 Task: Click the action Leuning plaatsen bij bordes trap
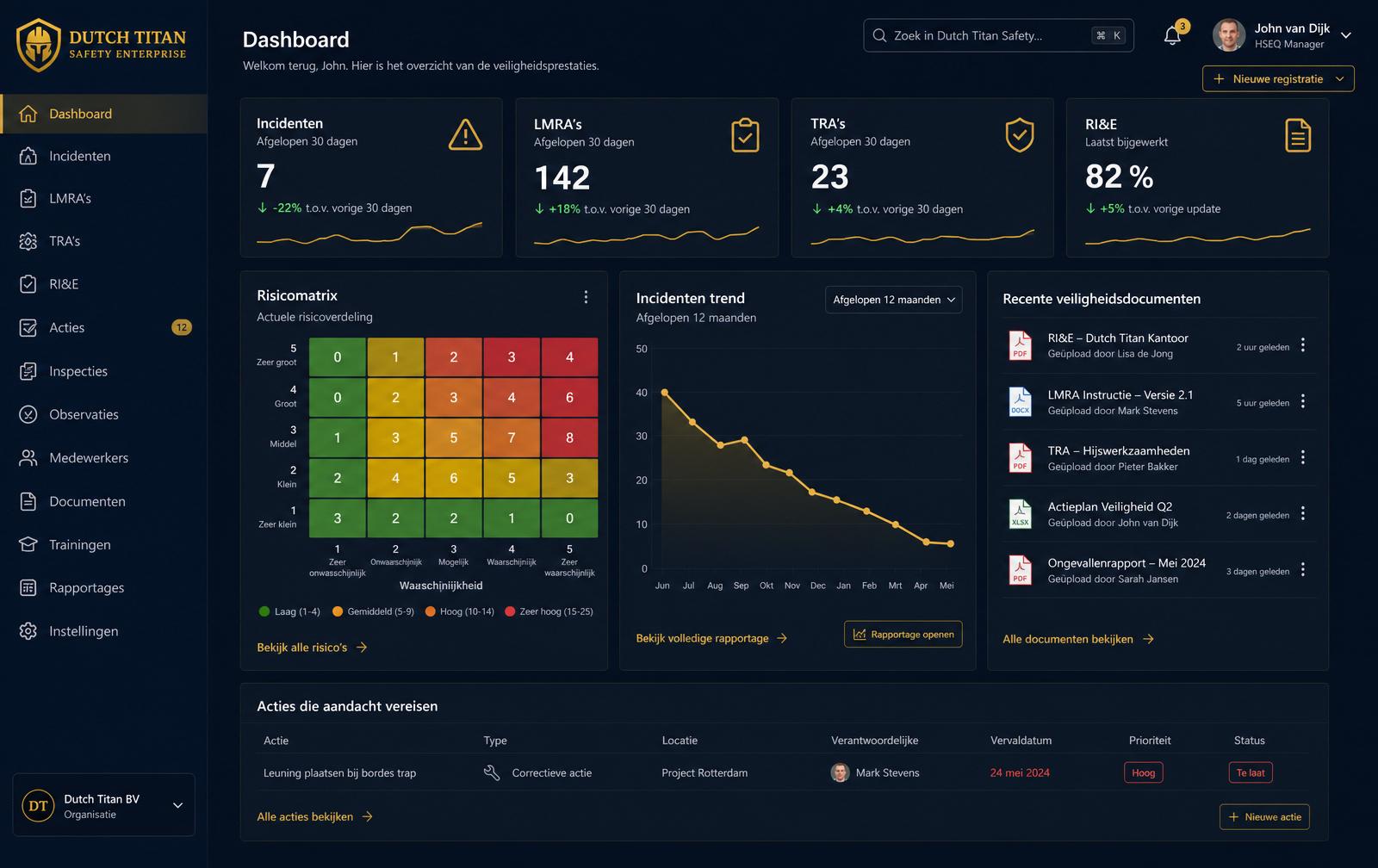point(339,772)
